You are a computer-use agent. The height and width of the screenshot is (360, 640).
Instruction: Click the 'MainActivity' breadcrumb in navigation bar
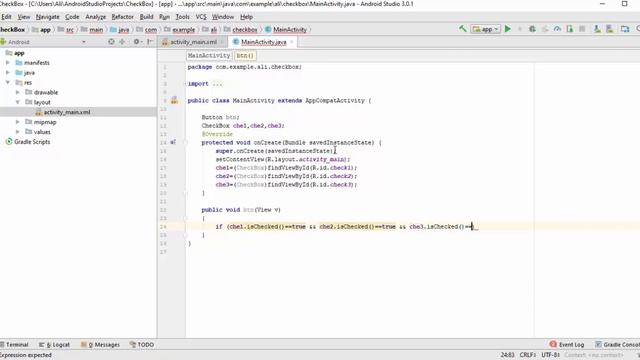pyautogui.click(x=289, y=29)
